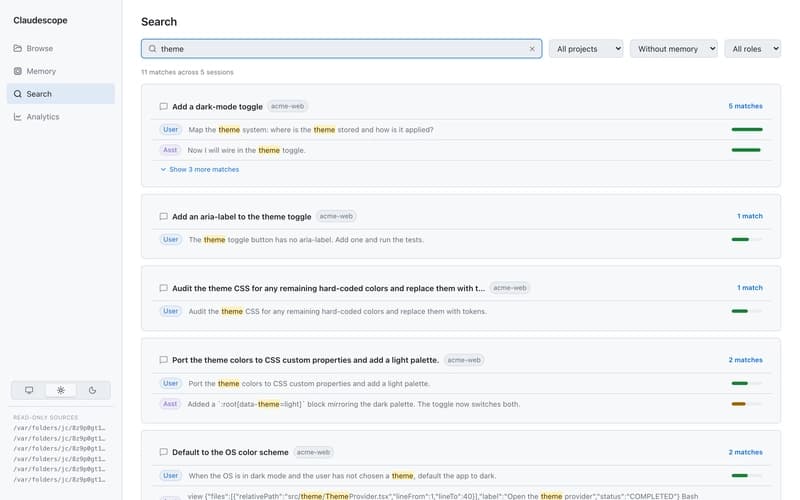Click '11 matches across 5 sessions' summary
The width and height of the screenshot is (800, 500).
[187, 72]
